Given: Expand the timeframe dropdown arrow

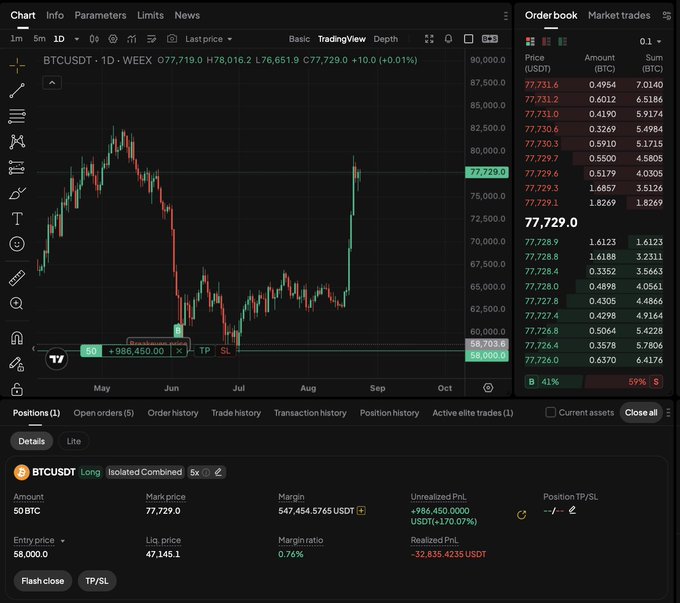Looking at the screenshot, I should [x=77, y=39].
